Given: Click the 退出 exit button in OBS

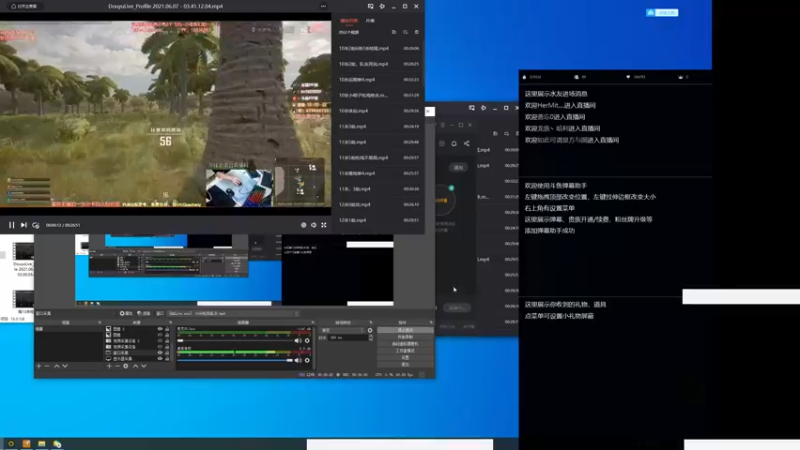Looking at the screenshot, I should [x=405, y=364].
